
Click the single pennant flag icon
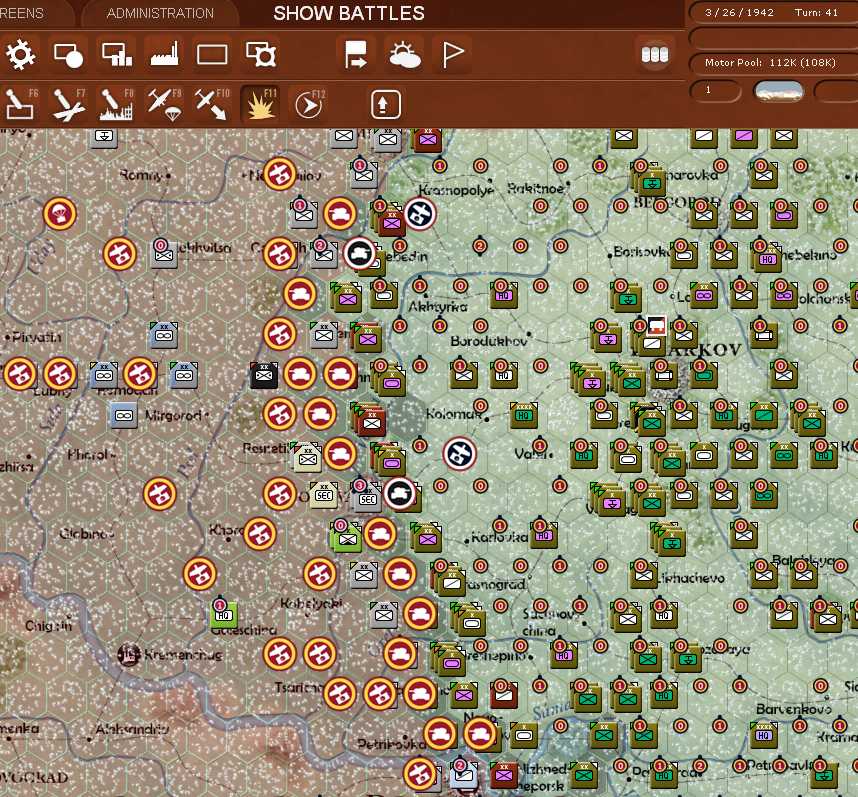point(453,55)
